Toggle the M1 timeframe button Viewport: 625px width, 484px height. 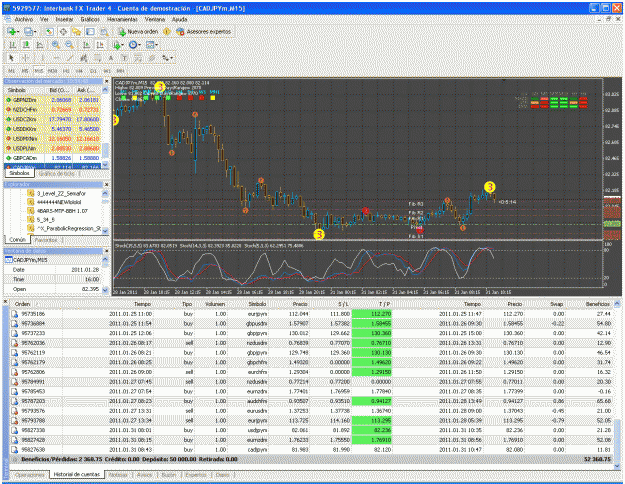point(12,71)
